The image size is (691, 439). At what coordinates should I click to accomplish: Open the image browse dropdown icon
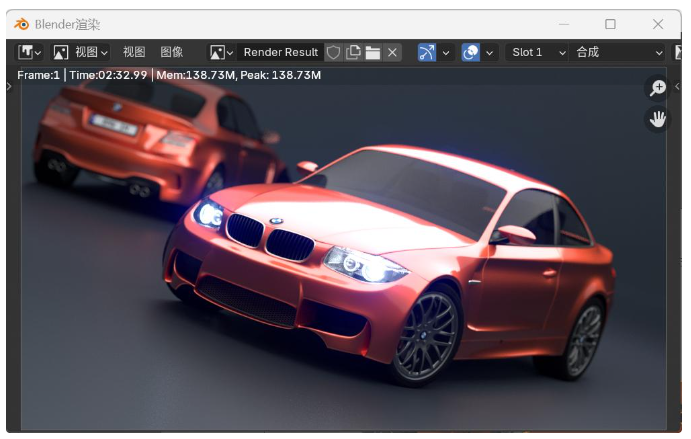221,52
